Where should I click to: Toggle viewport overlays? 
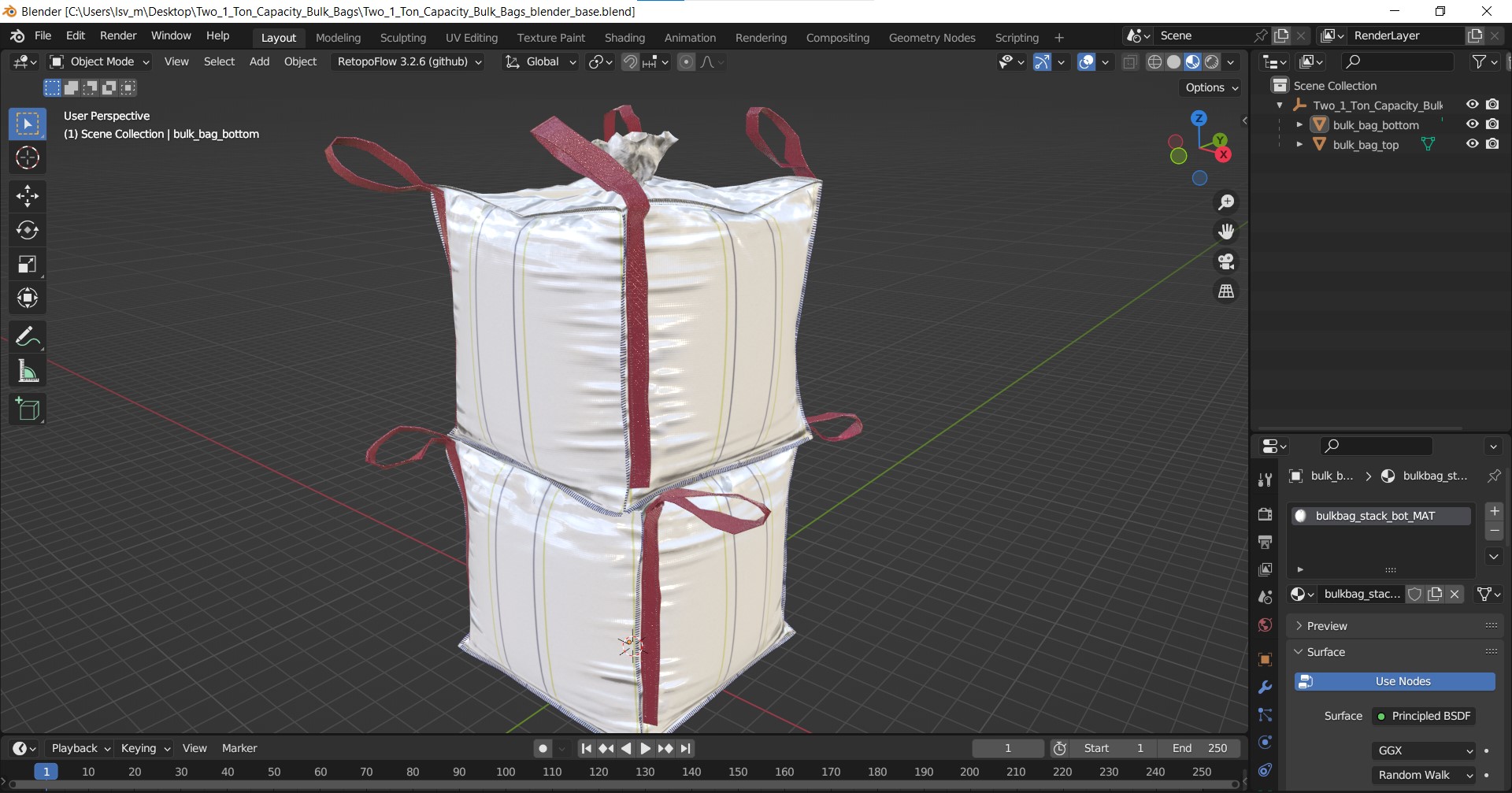coord(1086,62)
